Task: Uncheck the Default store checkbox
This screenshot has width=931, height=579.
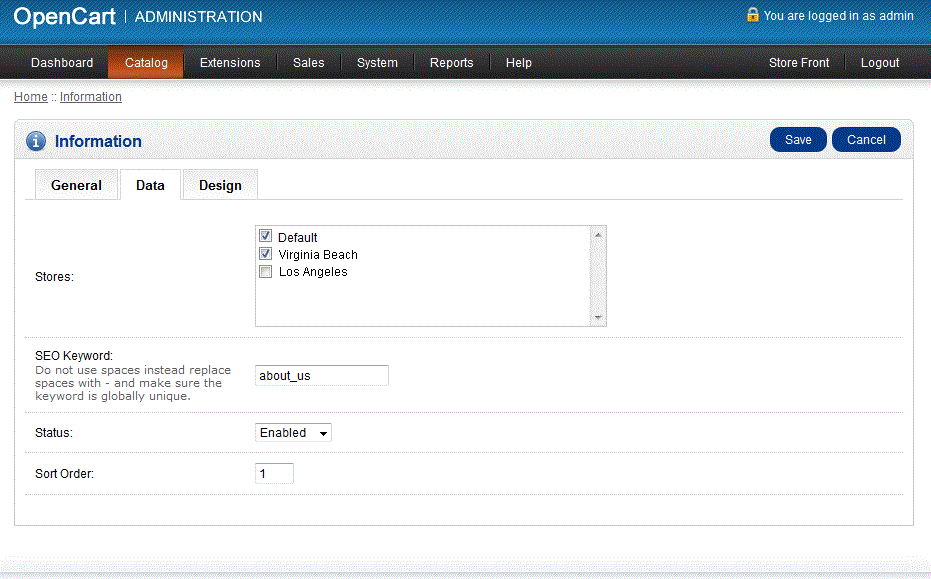Action: click(266, 237)
